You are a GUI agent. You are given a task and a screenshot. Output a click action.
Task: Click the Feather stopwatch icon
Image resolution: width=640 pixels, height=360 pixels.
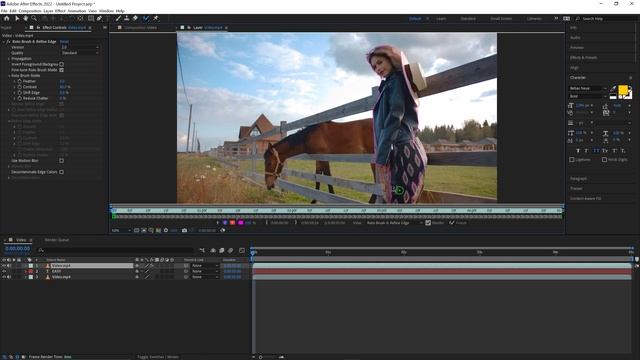coord(20,81)
